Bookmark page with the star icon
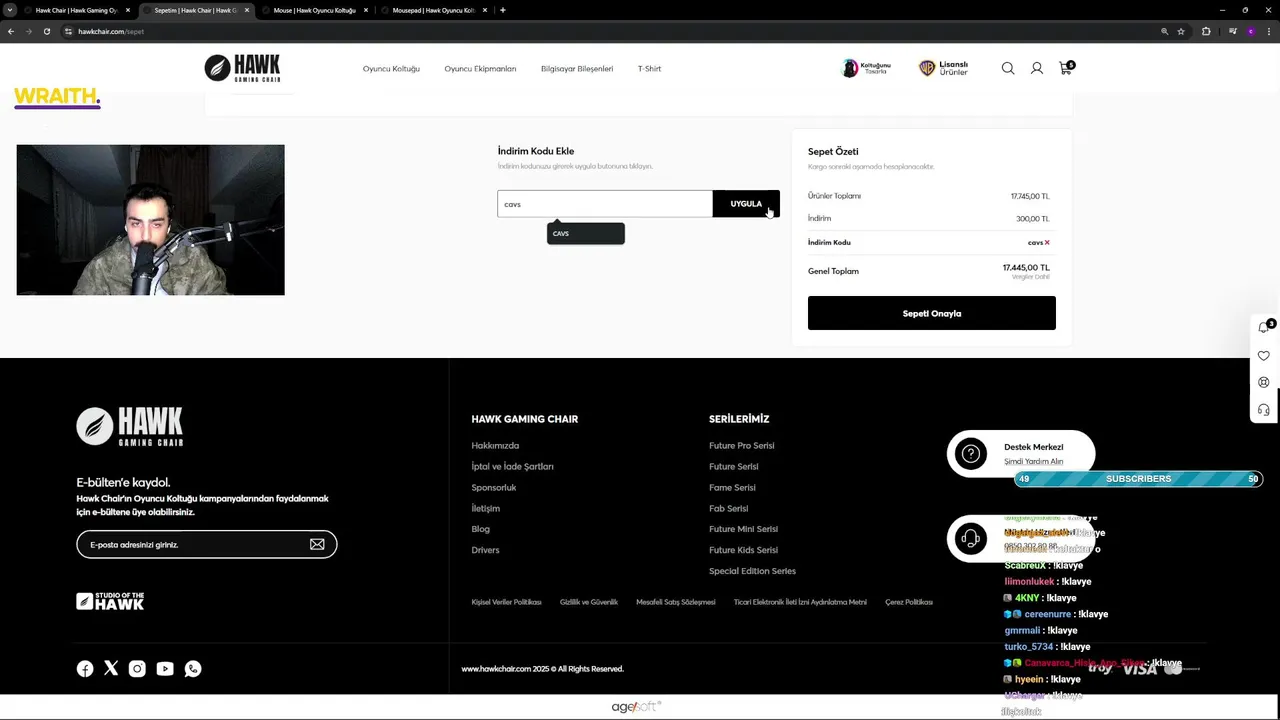 [1181, 31]
